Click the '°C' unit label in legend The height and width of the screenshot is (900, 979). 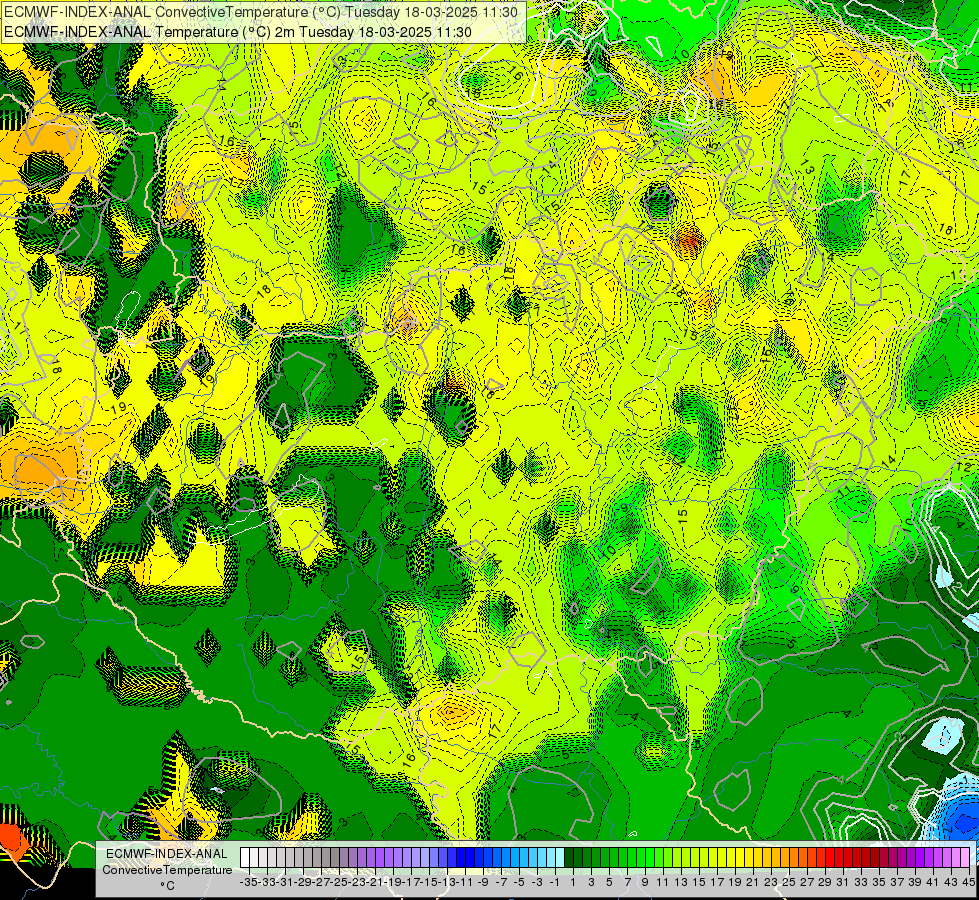(167, 886)
